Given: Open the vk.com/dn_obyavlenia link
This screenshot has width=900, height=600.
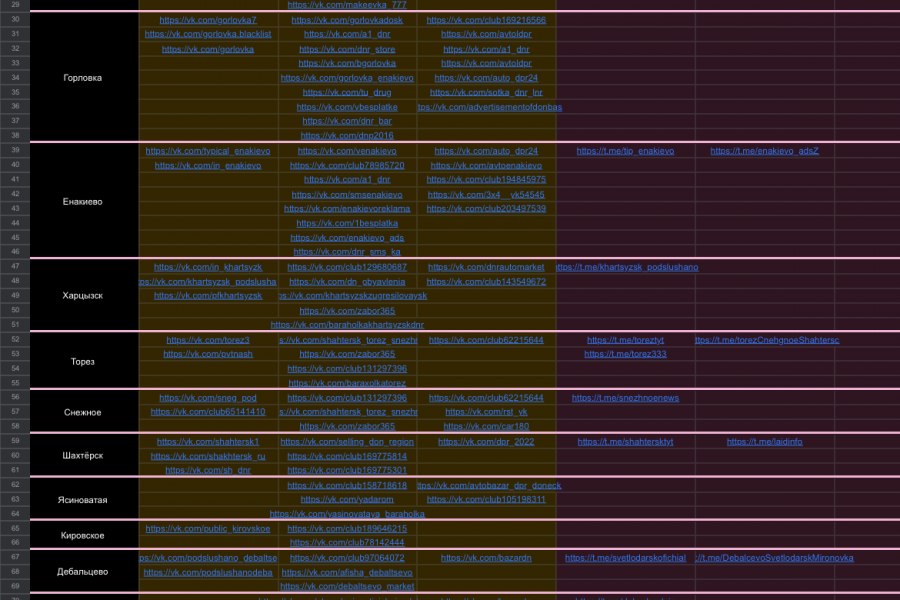Looking at the screenshot, I should coord(347,282).
